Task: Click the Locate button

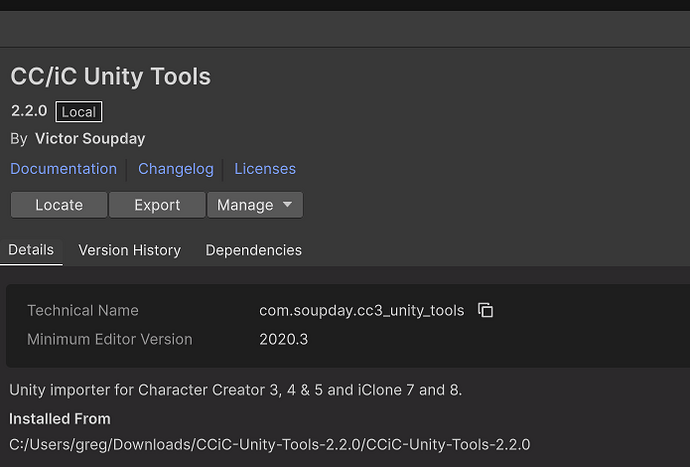Action: pyautogui.click(x=59, y=205)
